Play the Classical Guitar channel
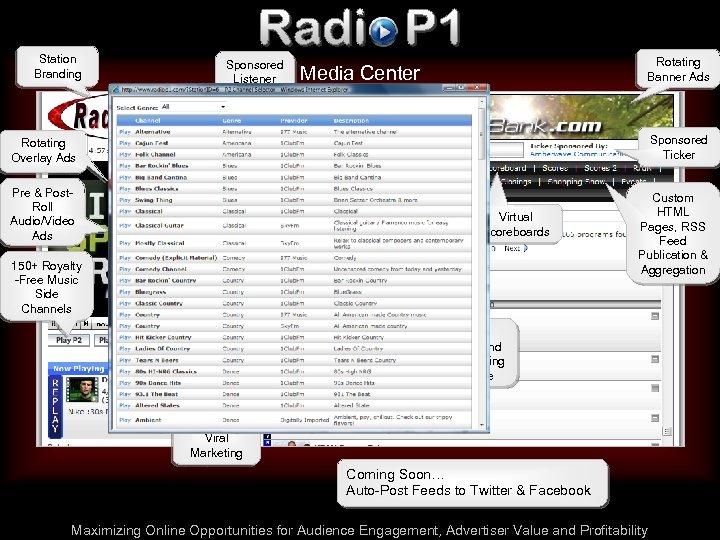The image size is (720, 540). pos(125,225)
